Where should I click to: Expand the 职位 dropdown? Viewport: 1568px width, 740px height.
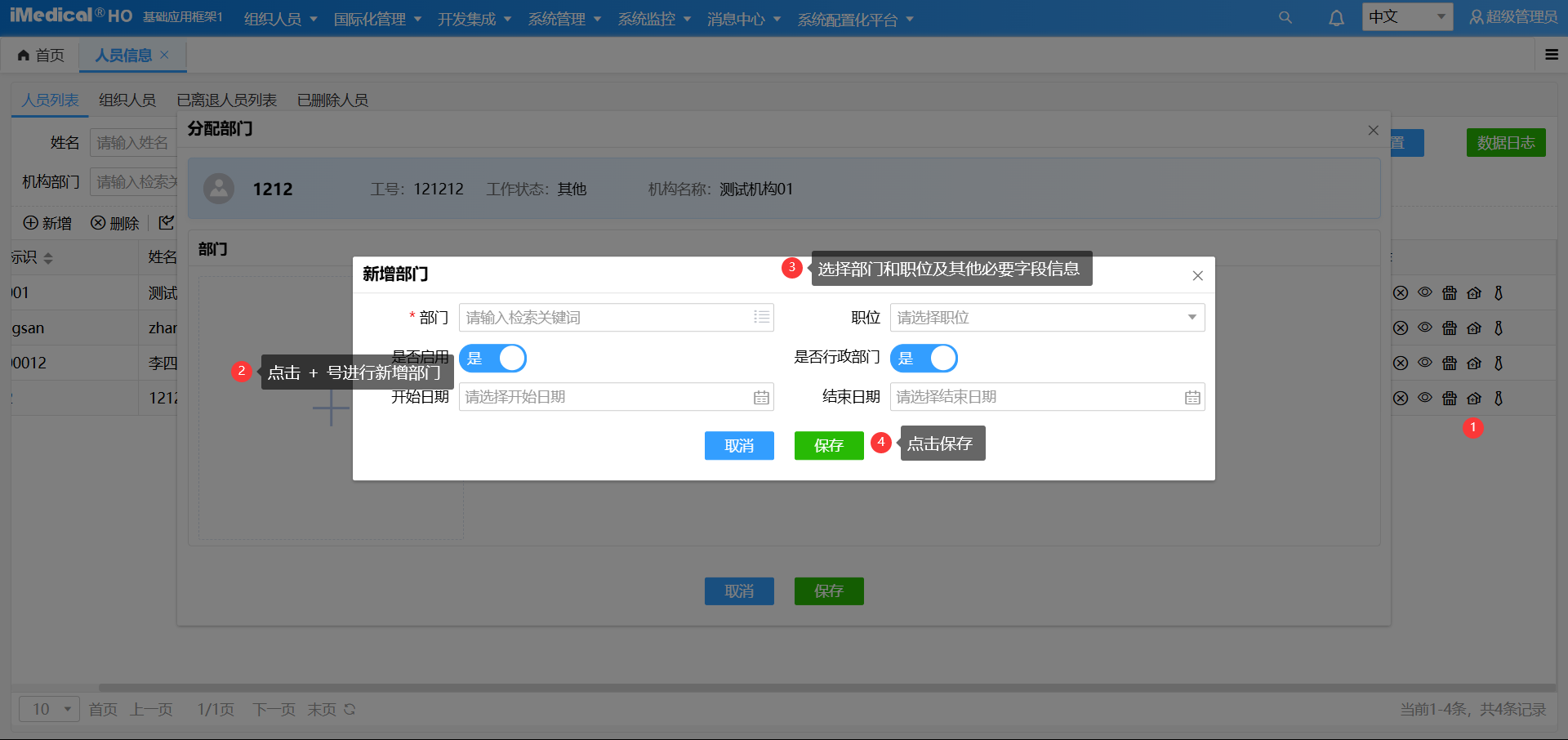pos(1192,317)
